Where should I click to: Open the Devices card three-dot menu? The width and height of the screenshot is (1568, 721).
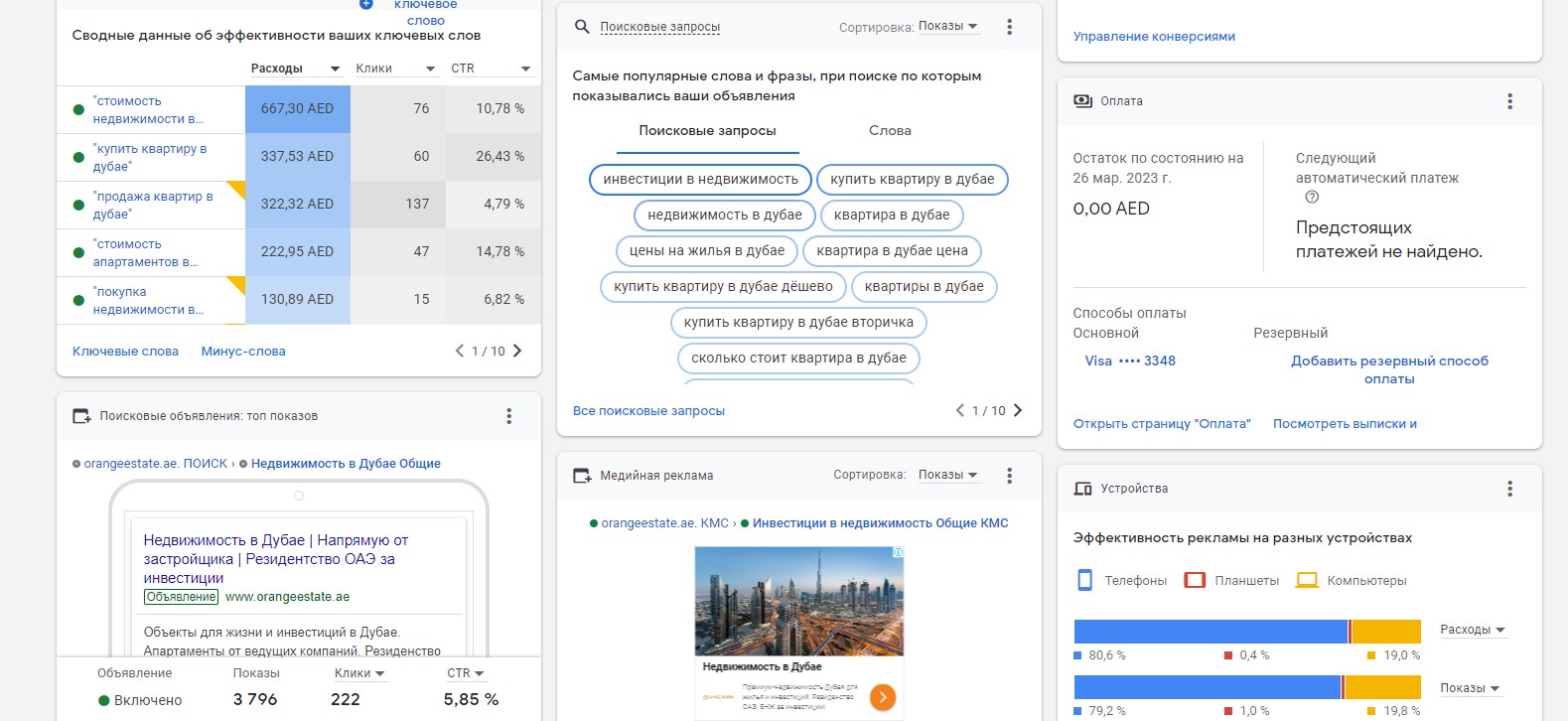click(x=1509, y=489)
